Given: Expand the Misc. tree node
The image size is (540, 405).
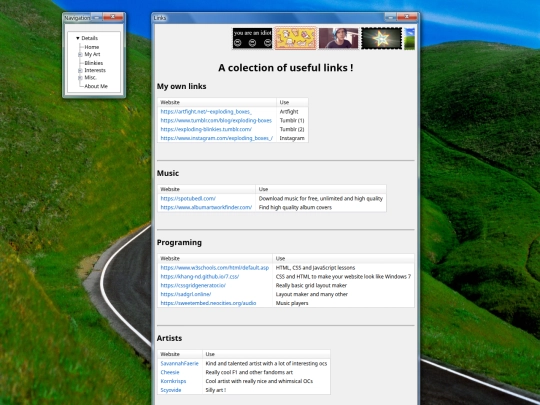Looking at the screenshot, I should [x=80, y=78].
